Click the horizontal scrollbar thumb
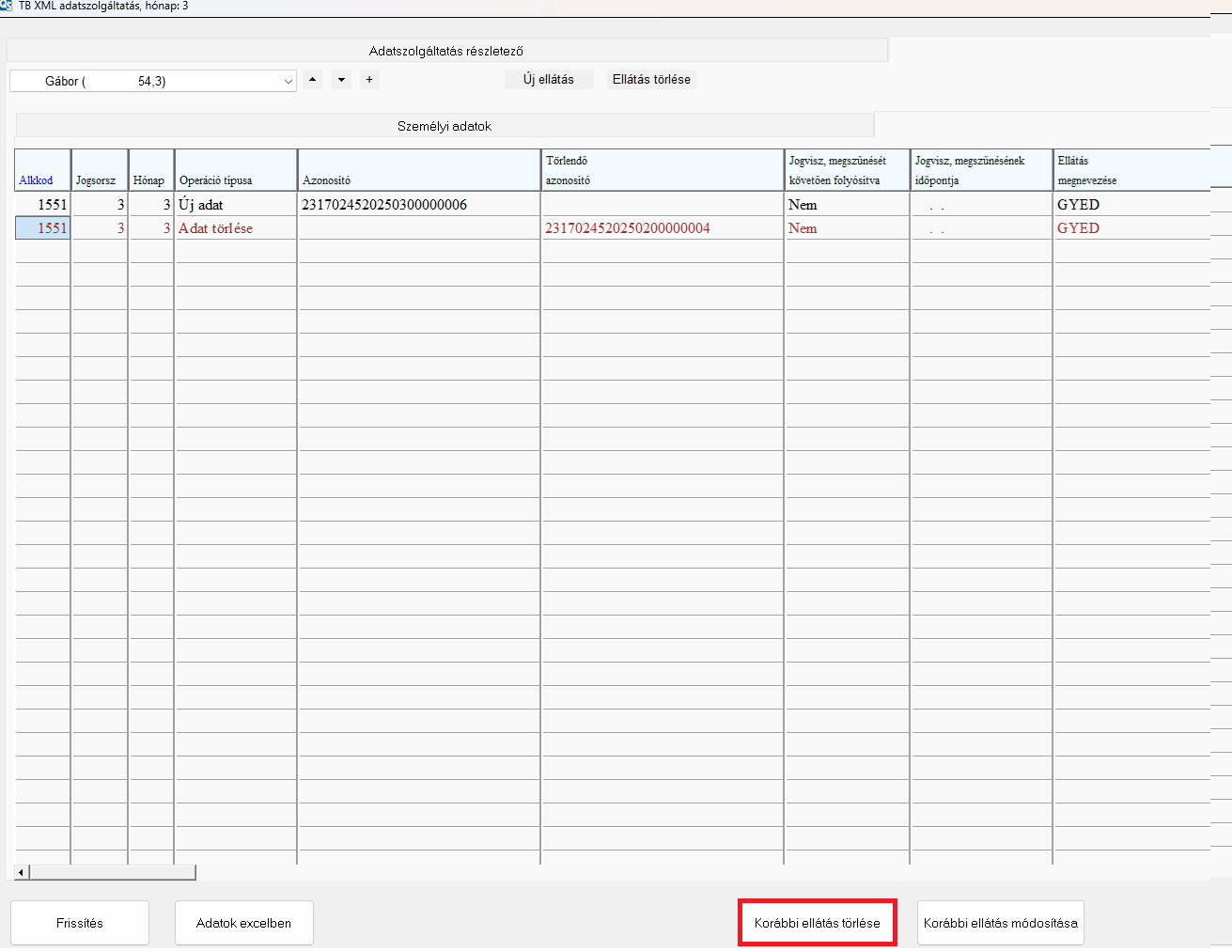1232x952 pixels. point(113,872)
